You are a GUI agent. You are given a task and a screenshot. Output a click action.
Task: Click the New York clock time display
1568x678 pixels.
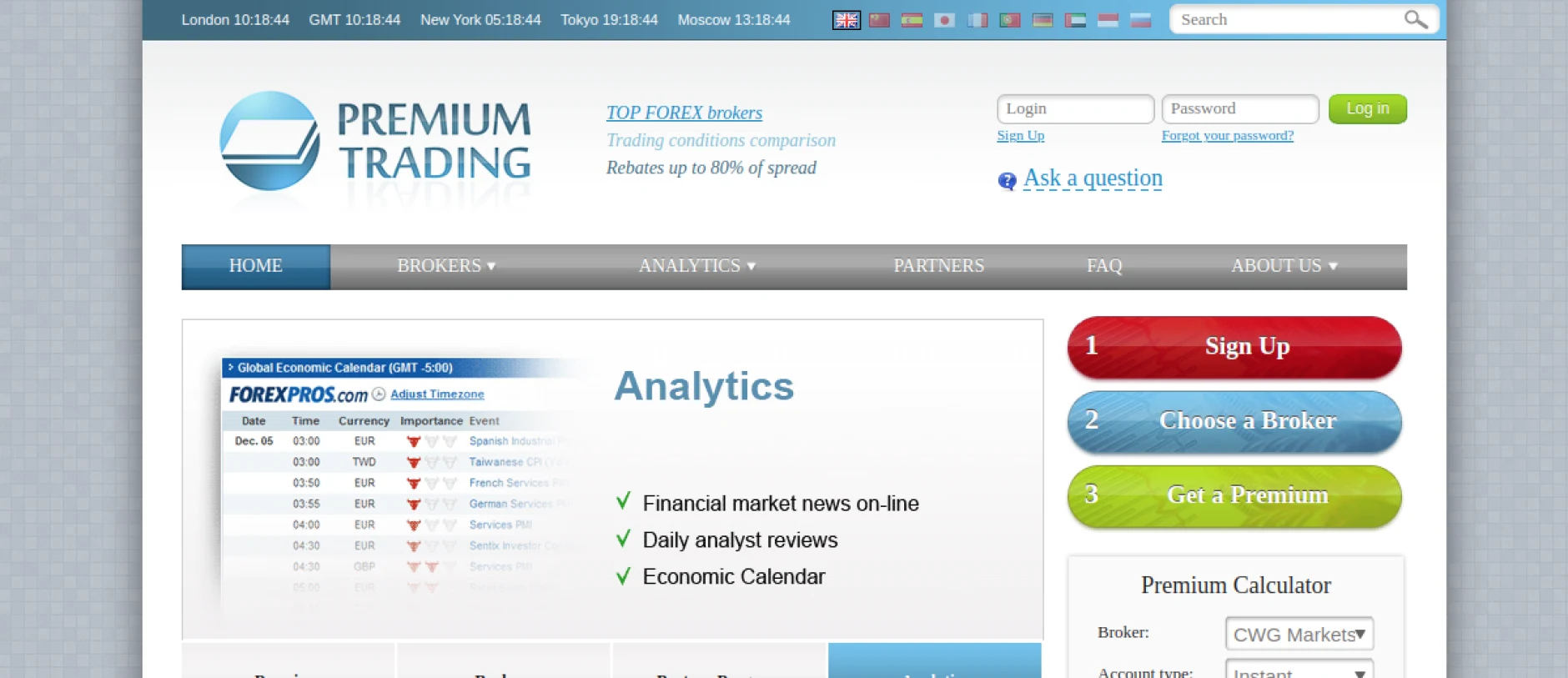[480, 20]
